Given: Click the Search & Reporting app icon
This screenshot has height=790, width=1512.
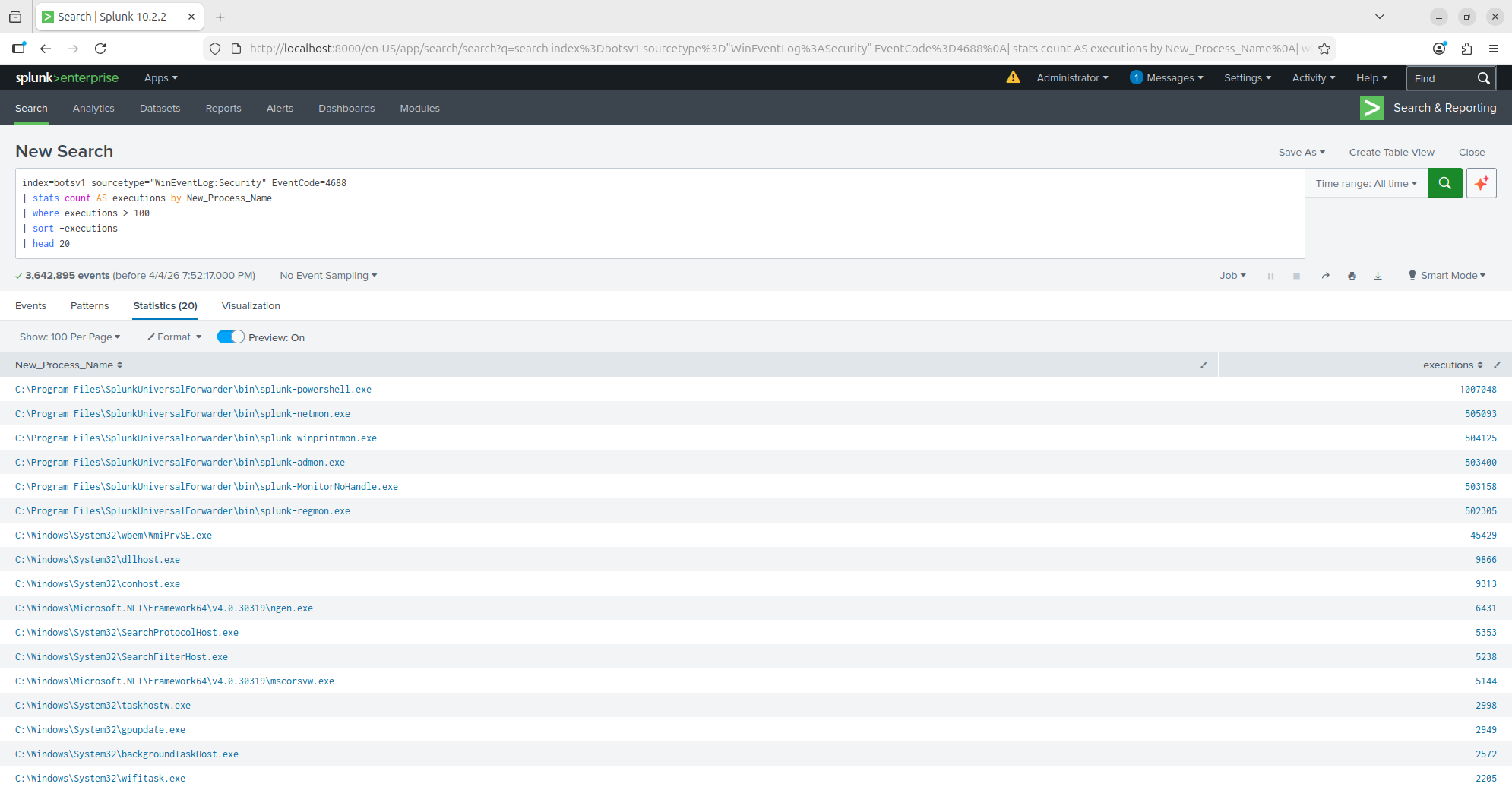Looking at the screenshot, I should pyautogui.click(x=1372, y=108).
